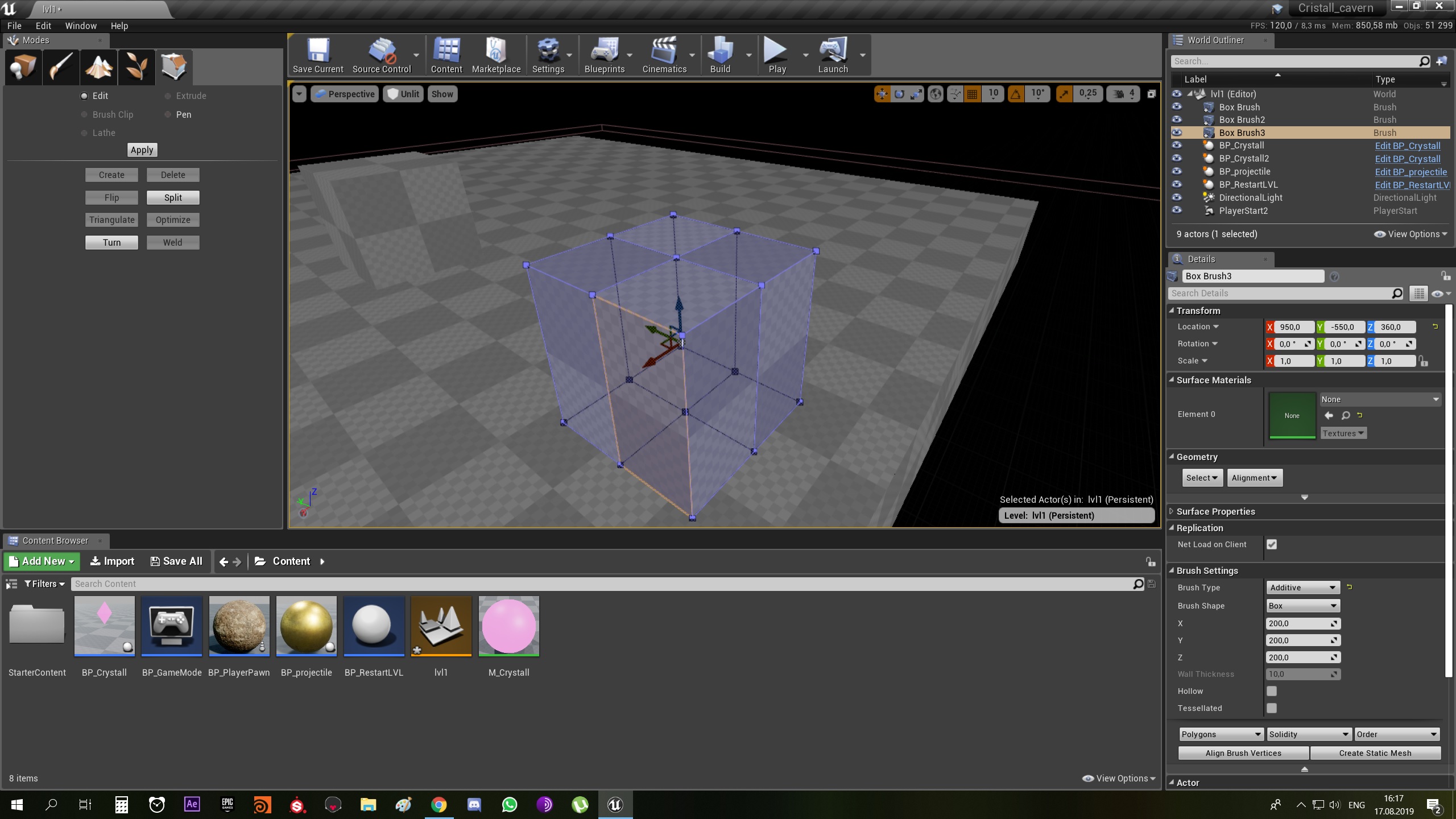This screenshot has width=1456, height=819.
Task: Toggle the Hollow checkbox
Action: coord(1272,691)
